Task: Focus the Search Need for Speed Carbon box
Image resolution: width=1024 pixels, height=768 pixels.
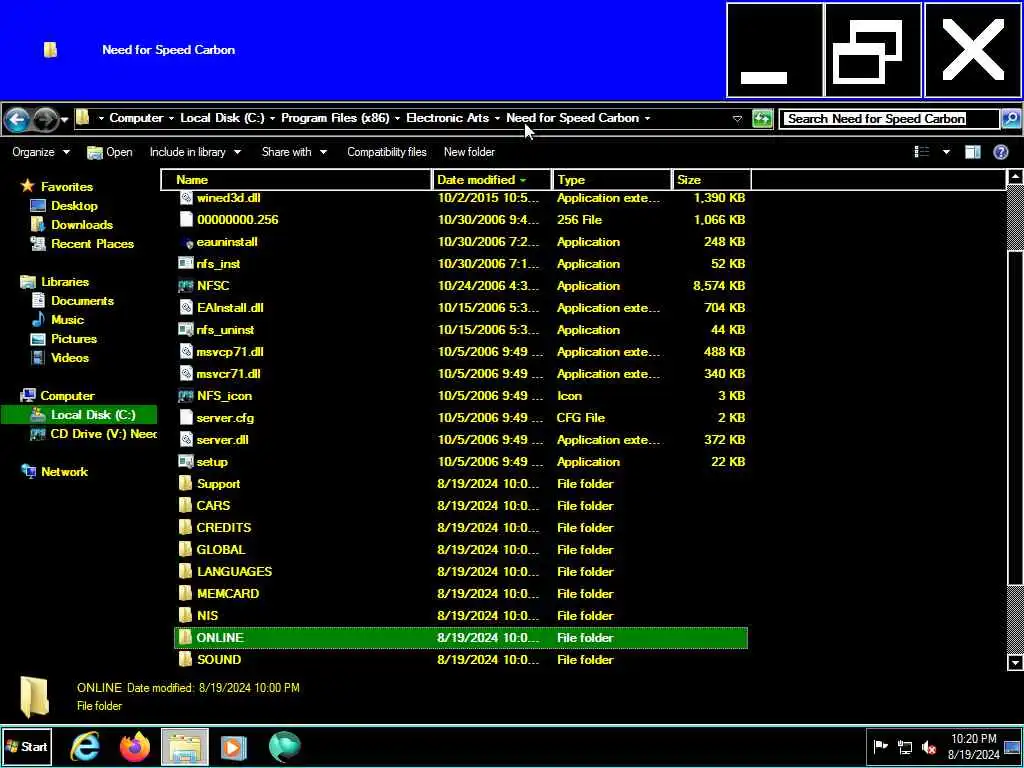Action: (x=889, y=119)
